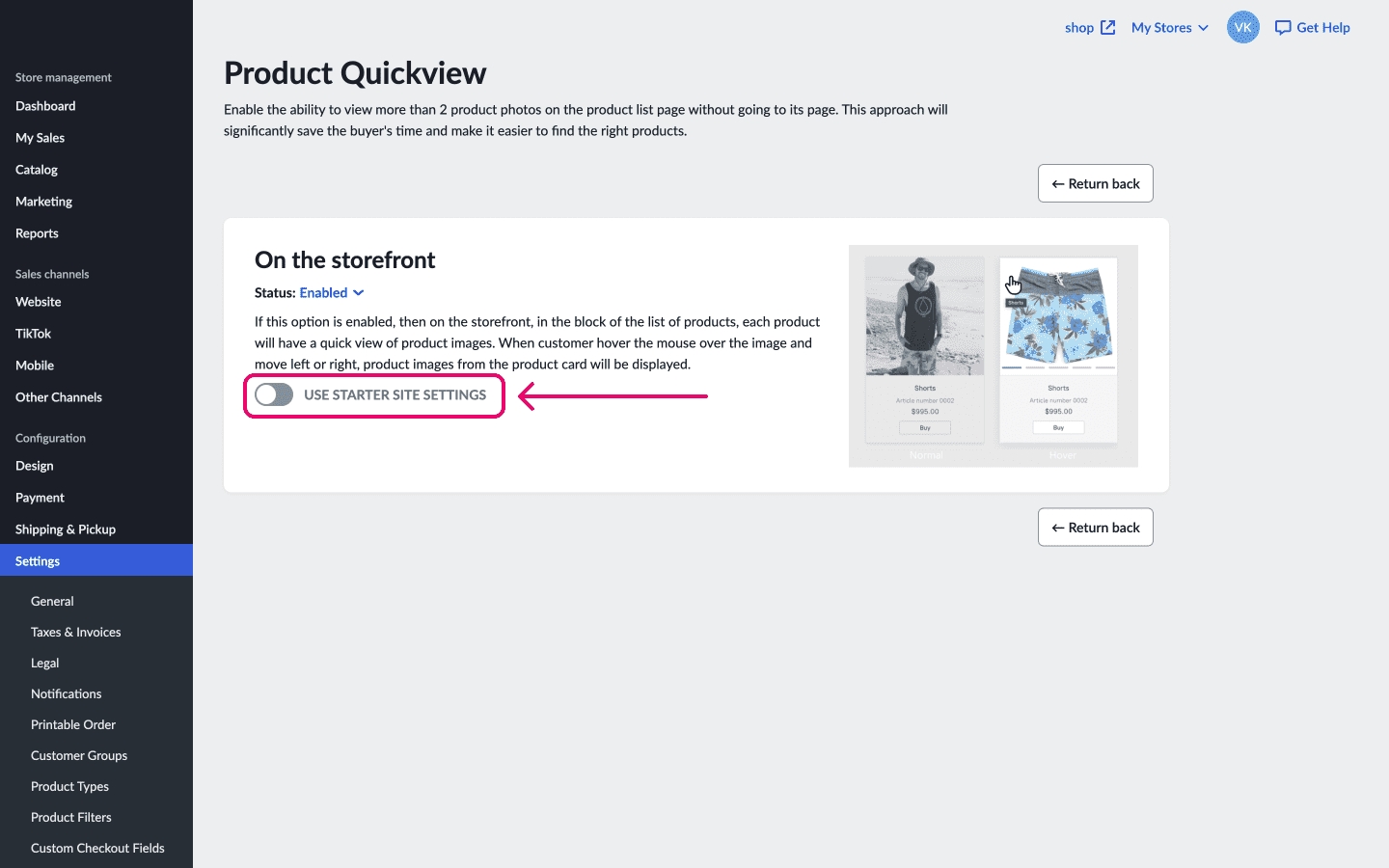
Task: Click the shop external link icon
Action: pyautogui.click(x=1108, y=28)
